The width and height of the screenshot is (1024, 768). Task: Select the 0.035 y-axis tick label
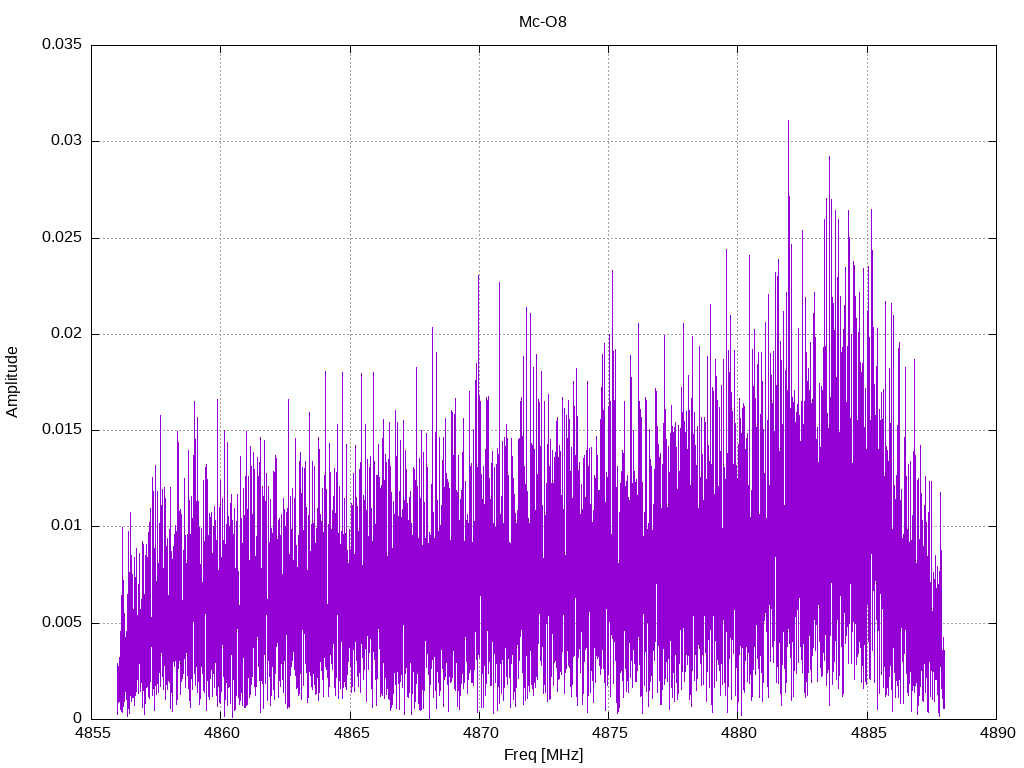click(62, 45)
